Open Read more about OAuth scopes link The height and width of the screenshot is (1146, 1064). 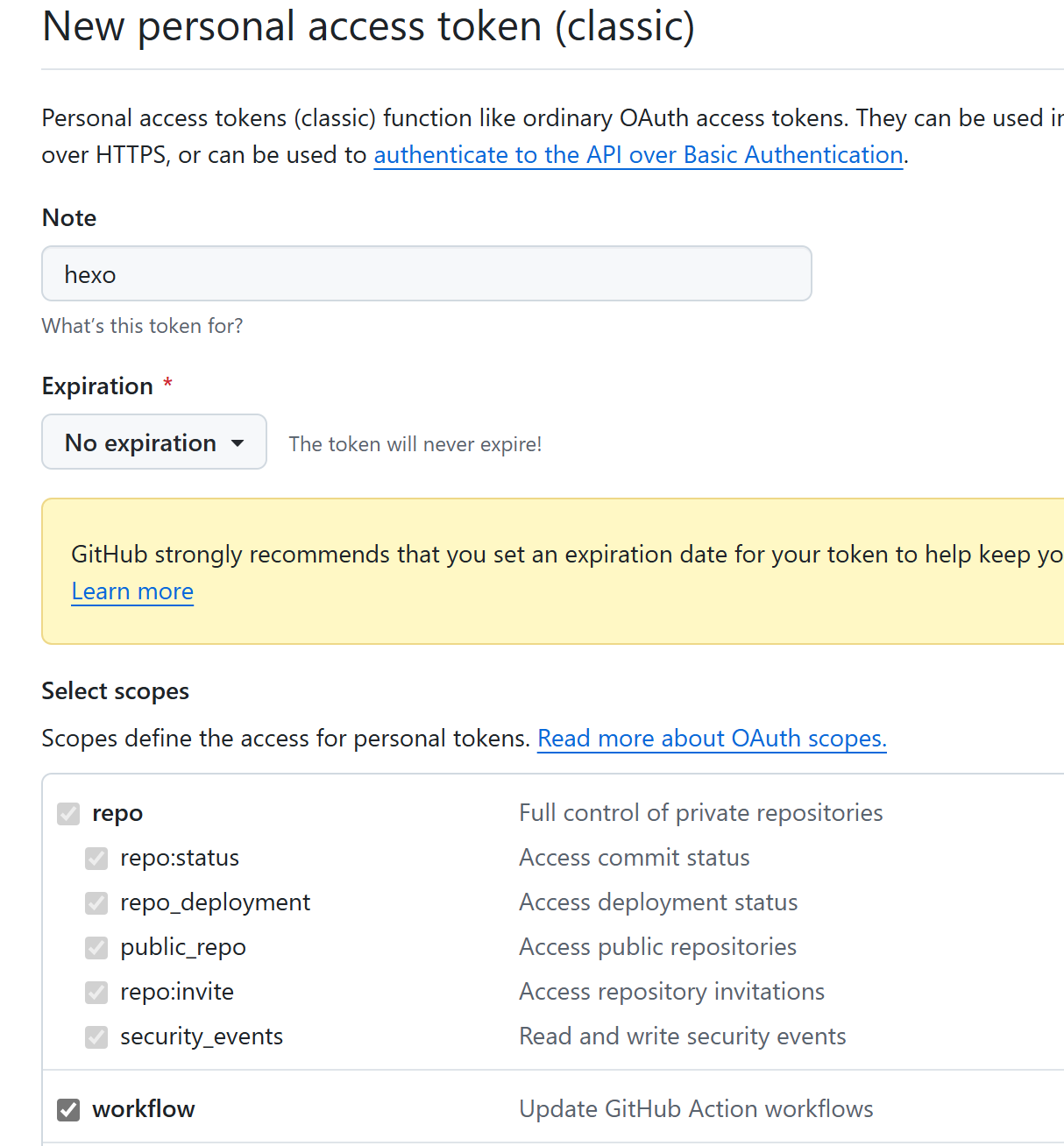[x=712, y=739]
